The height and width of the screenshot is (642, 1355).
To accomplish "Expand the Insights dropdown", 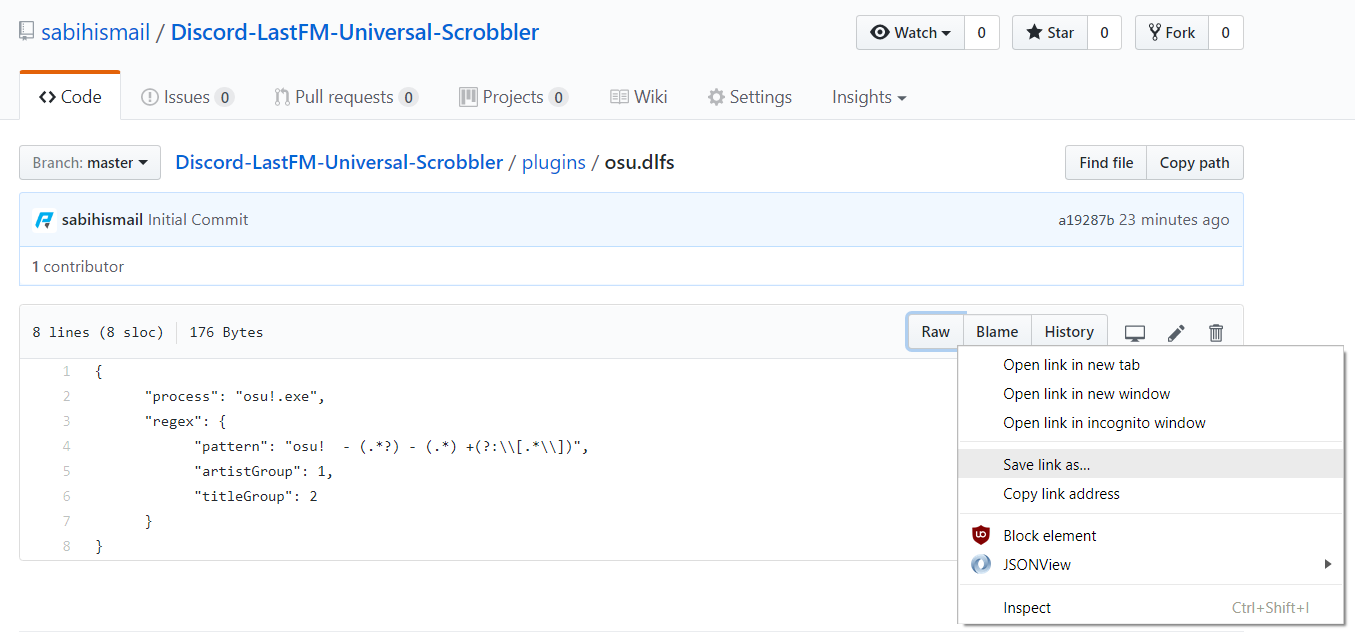I will click(x=868, y=96).
